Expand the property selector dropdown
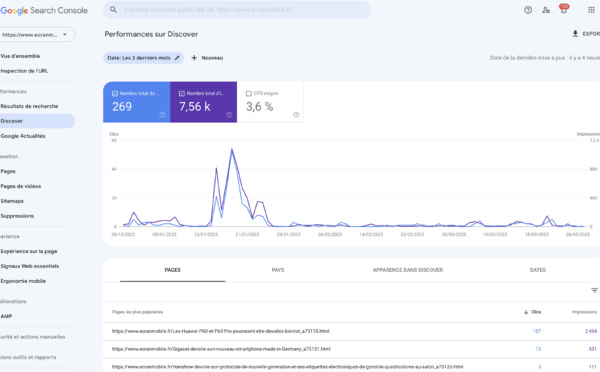Viewport: 600px width, 372px height. [38, 34]
